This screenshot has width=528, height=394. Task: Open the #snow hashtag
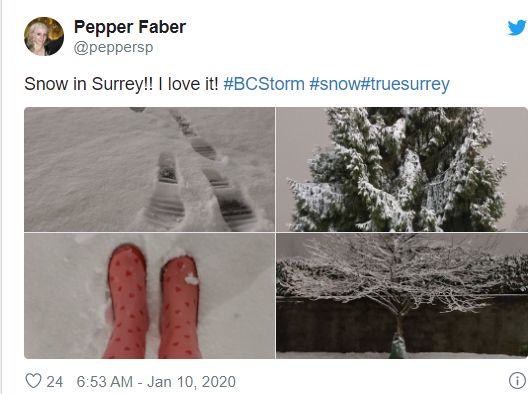pos(335,84)
